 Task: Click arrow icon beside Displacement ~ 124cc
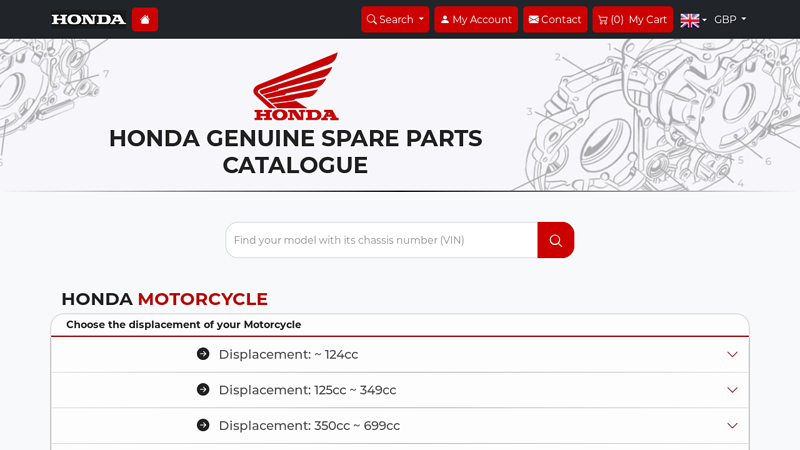(203, 354)
